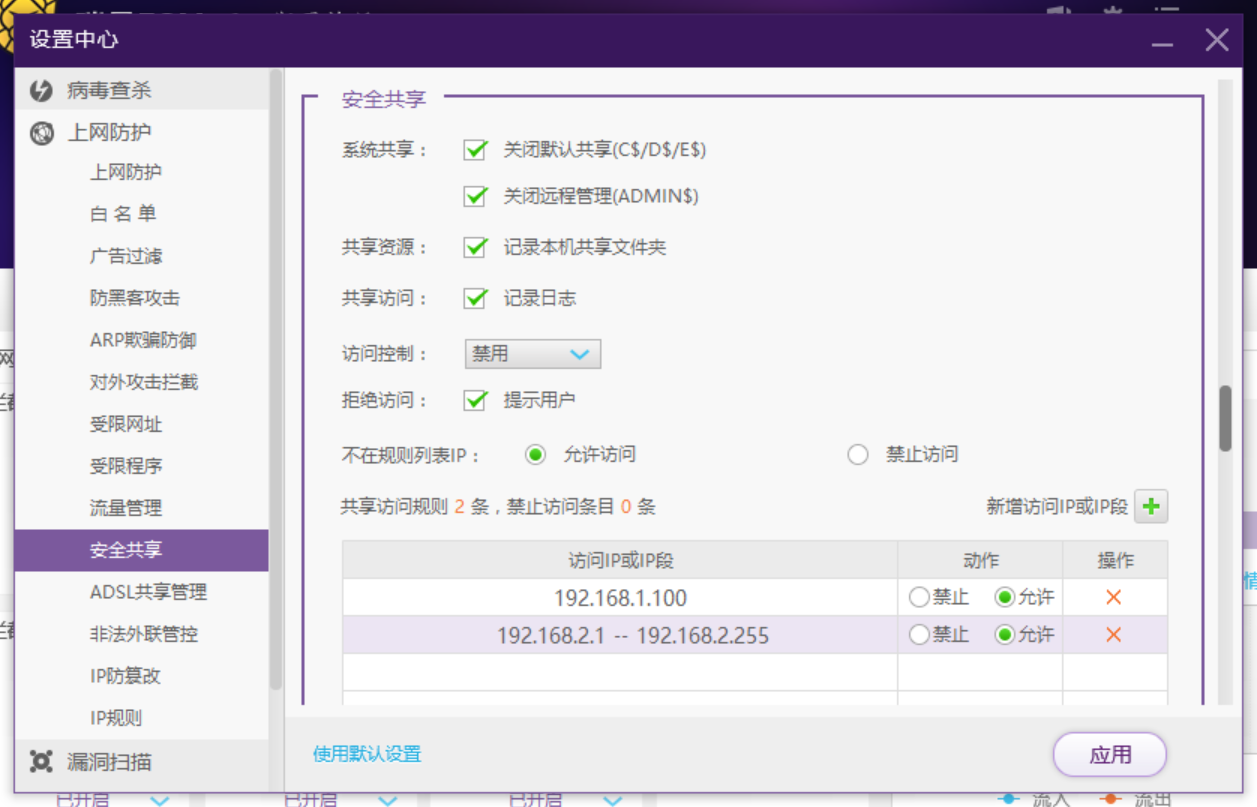Delete the 192.168.2.1 -- 192.168.2.255 rule with the X

click(1113, 635)
